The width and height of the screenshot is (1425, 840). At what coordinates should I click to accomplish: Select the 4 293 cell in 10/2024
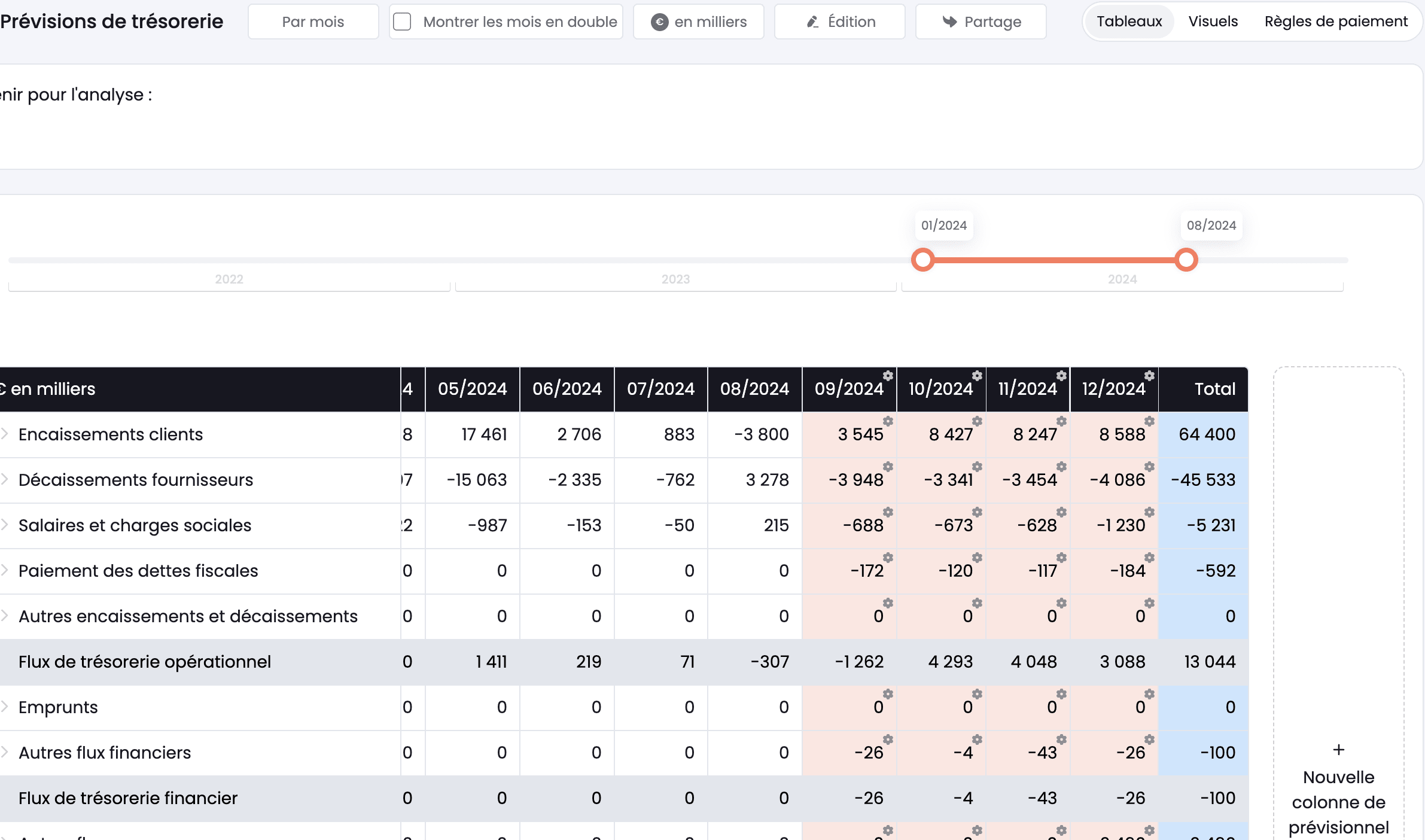[x=942, y=662]
